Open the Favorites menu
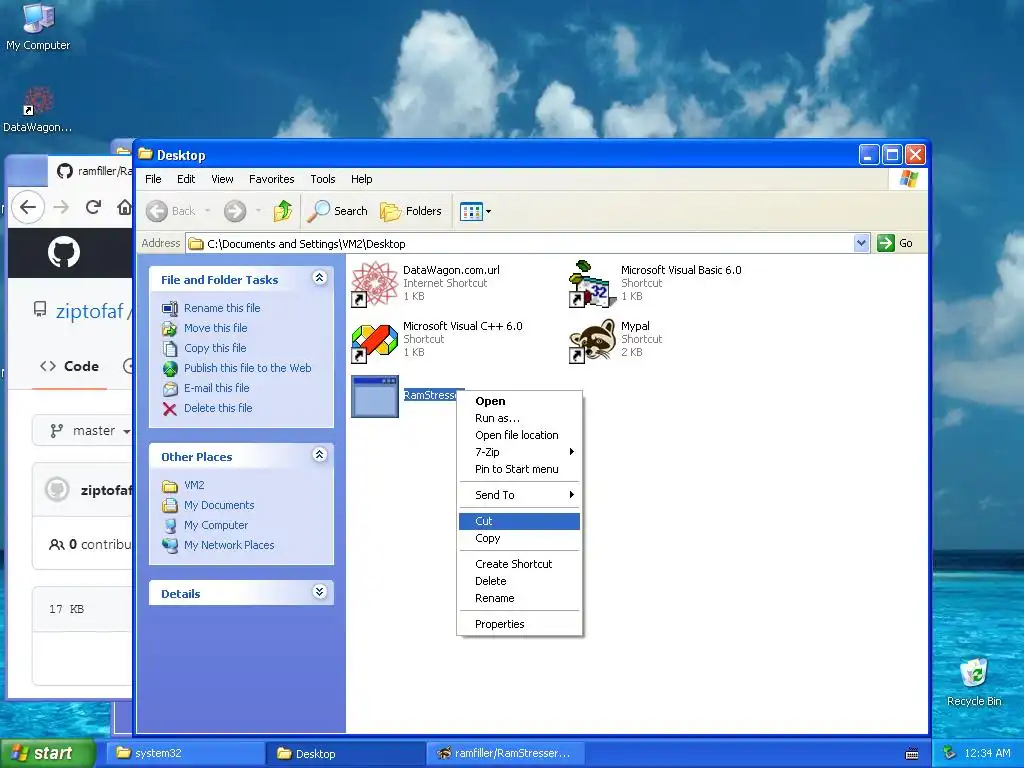This screenshot has height=768, width=1024. [x=271, y=179]
